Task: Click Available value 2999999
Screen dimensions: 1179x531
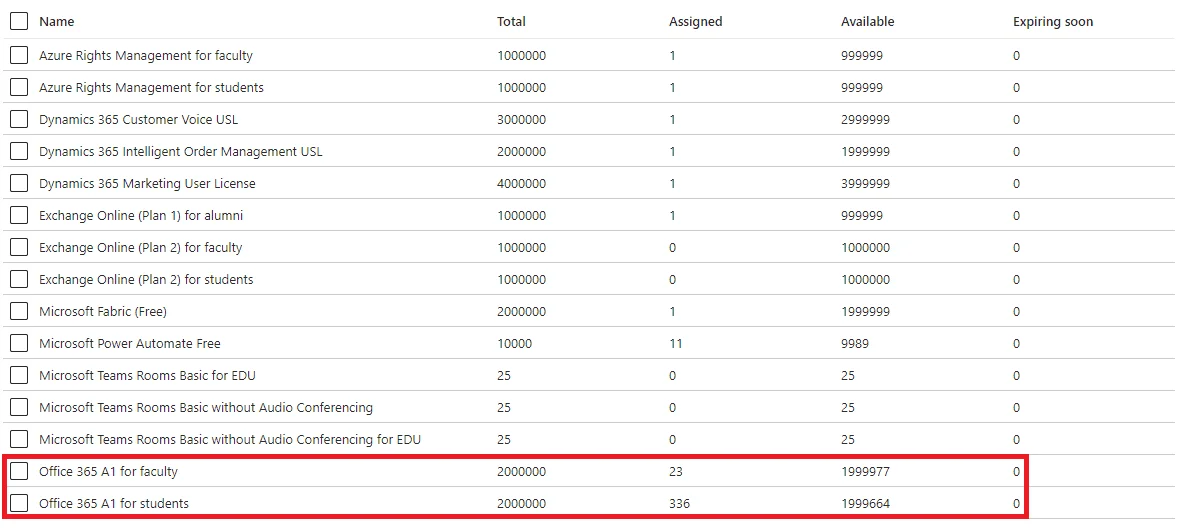Action: coord(865,120)
